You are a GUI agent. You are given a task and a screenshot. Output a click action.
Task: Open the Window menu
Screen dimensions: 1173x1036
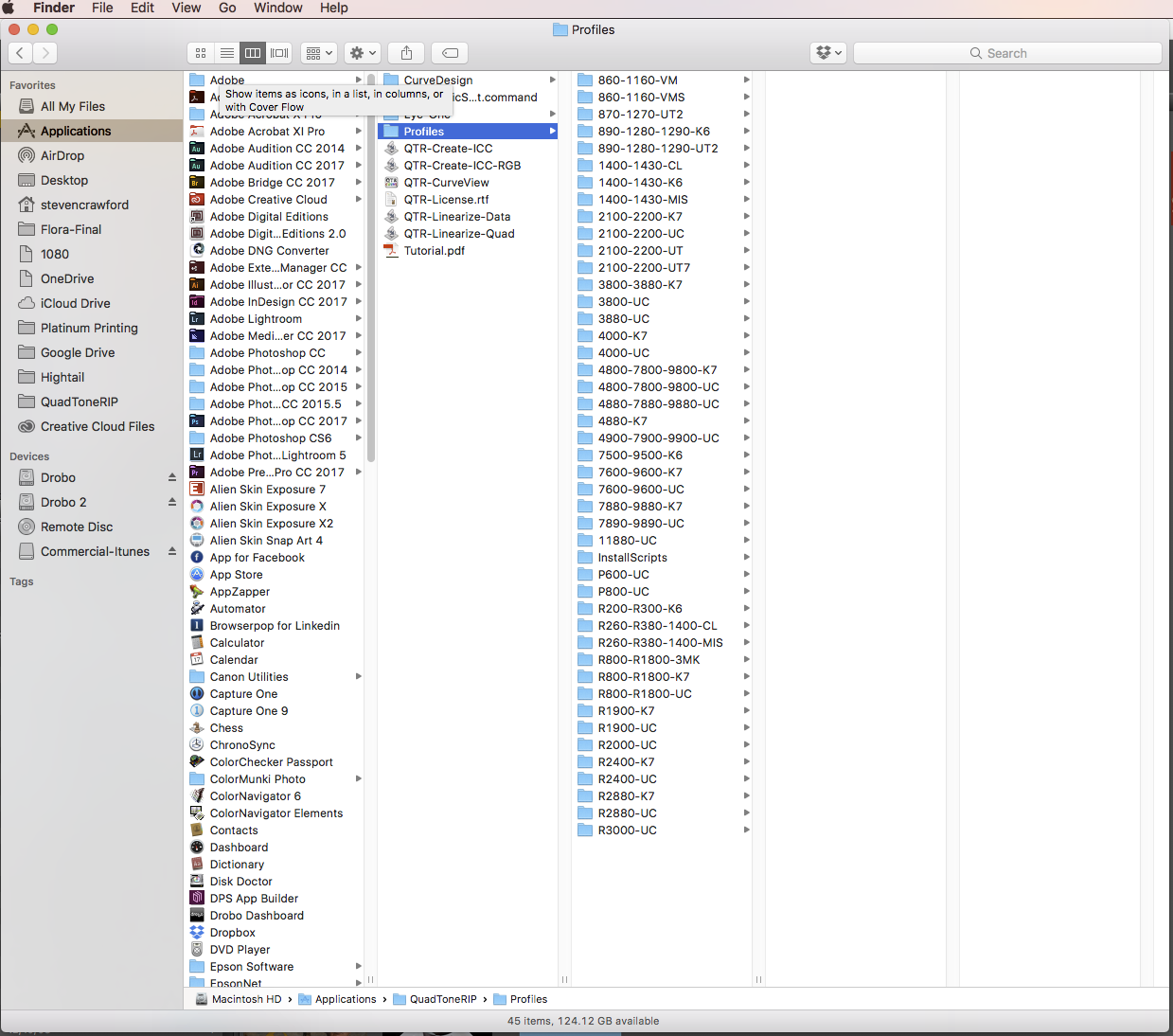click(x=278, y=8)
